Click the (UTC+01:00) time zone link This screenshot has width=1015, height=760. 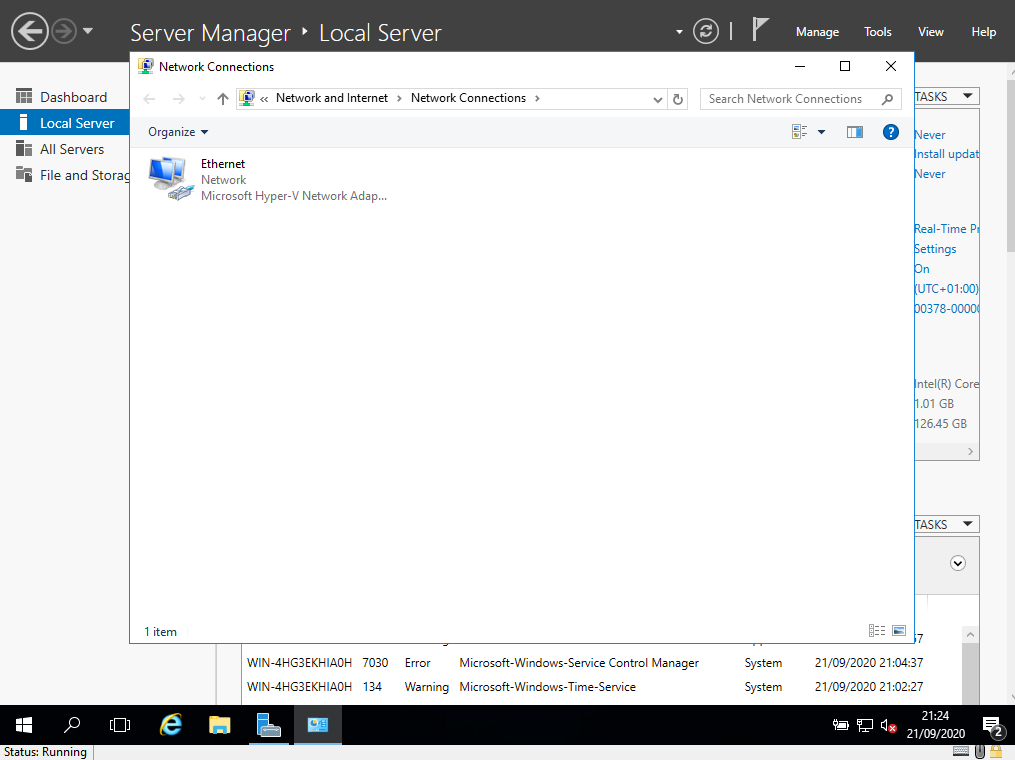[x=946, y=289]
